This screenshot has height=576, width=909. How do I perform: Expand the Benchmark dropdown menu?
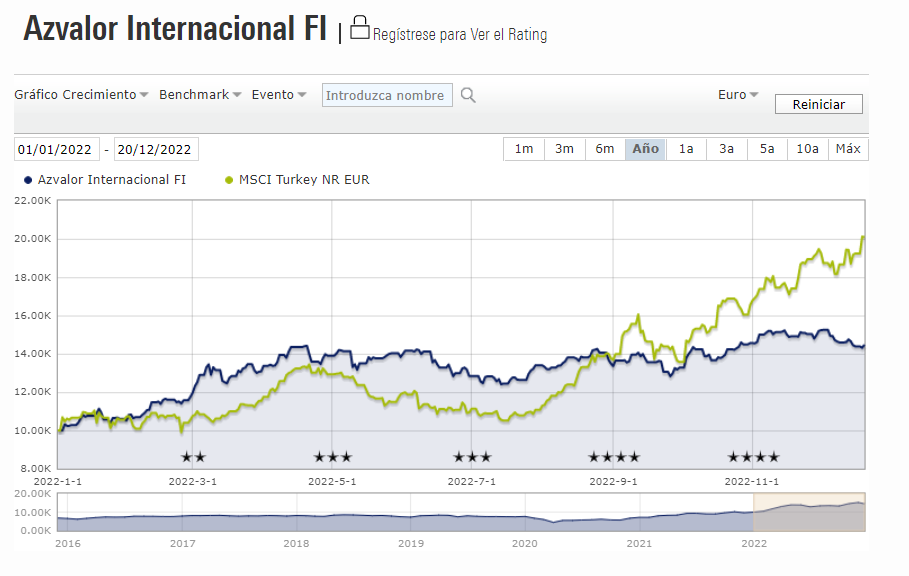pos(200,94)
